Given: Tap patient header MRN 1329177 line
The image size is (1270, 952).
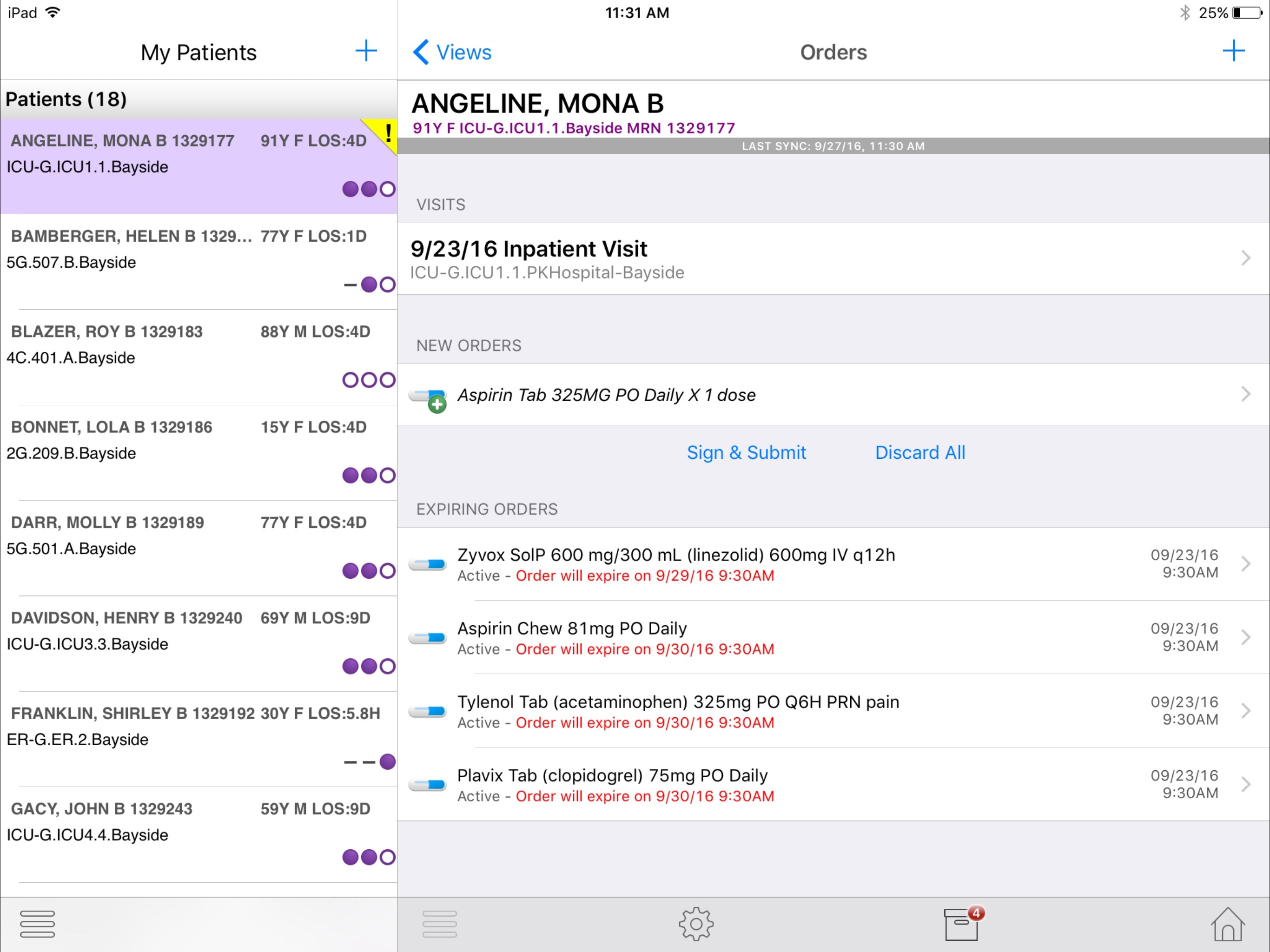Looking at the screenshot, I should click(x=574, y=128).
